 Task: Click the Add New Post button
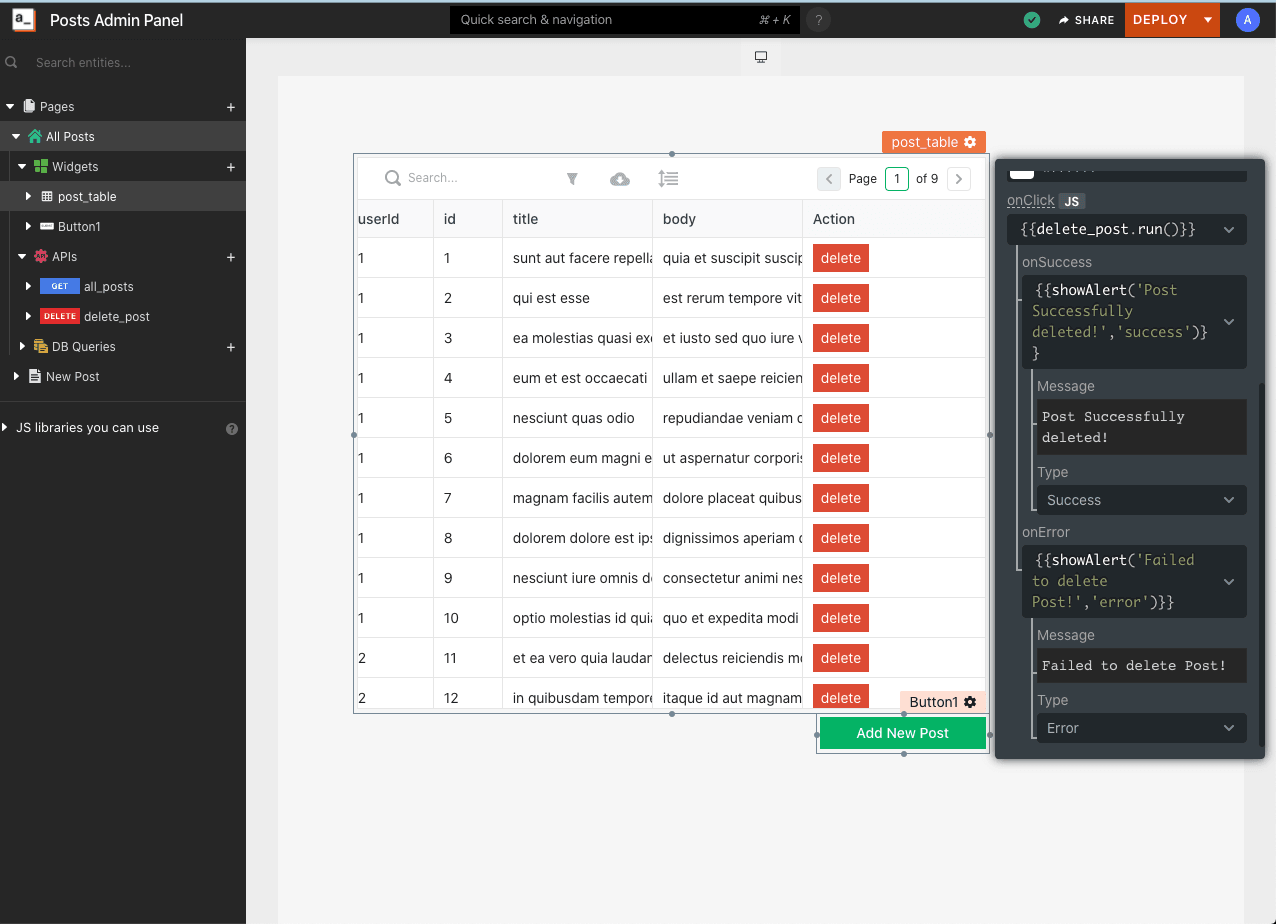(x=902, y=733)
